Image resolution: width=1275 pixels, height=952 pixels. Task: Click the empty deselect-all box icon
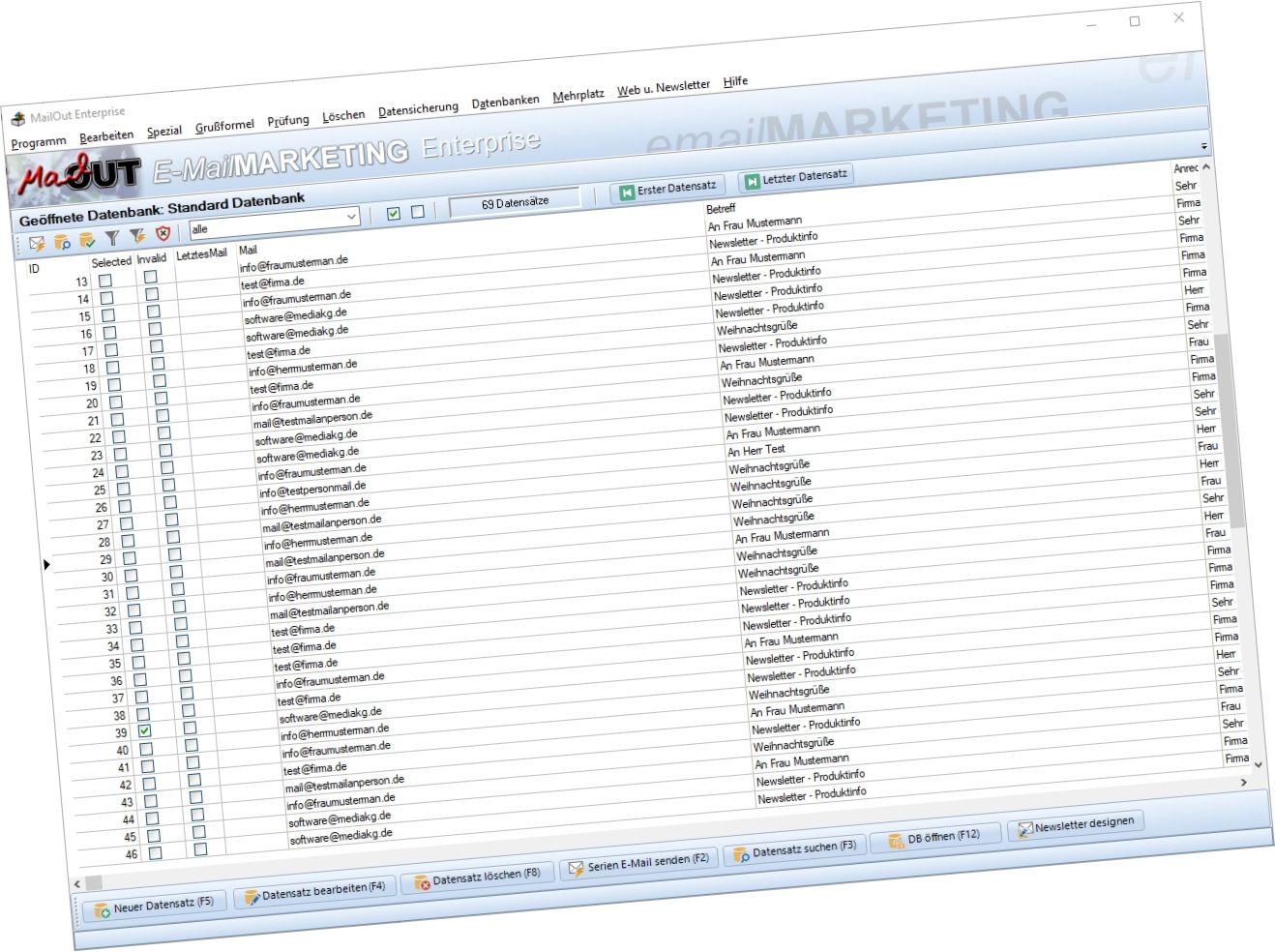418,212
